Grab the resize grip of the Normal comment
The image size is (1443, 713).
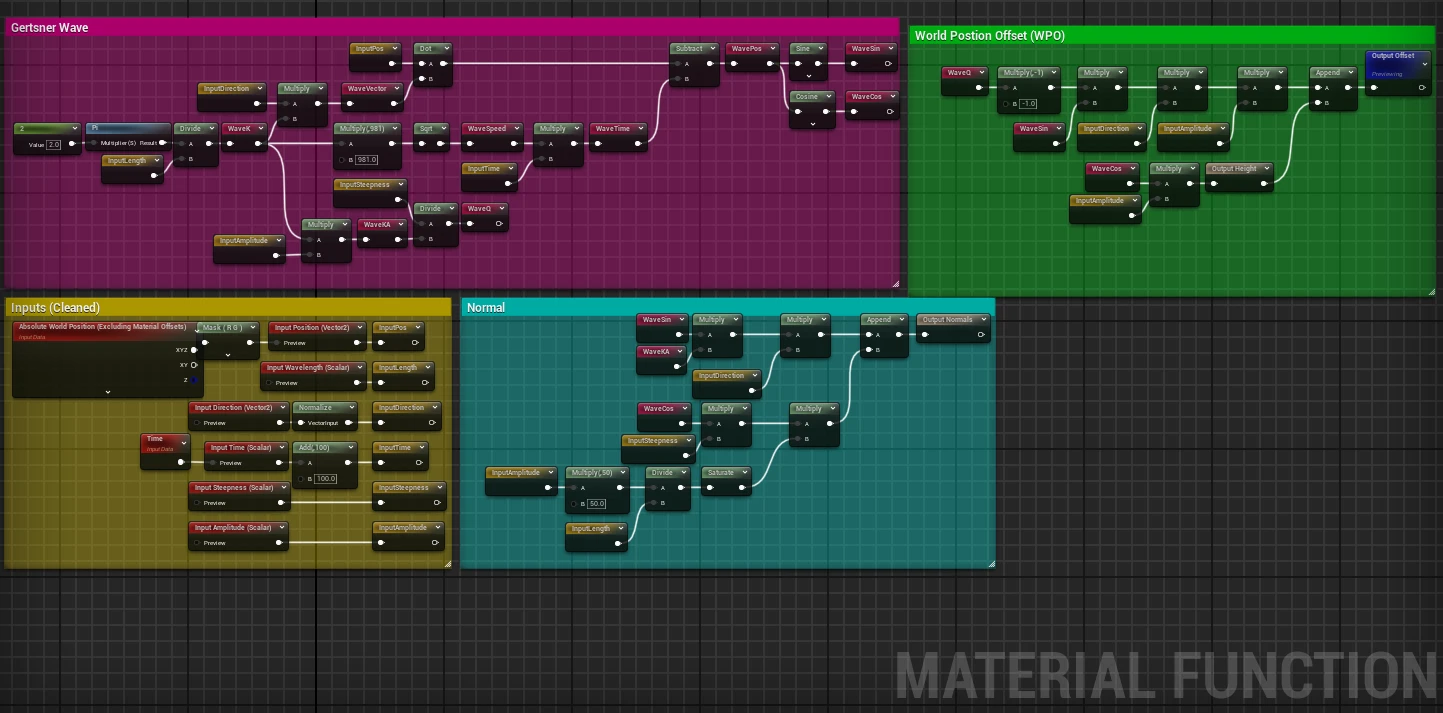click(991, 564)
